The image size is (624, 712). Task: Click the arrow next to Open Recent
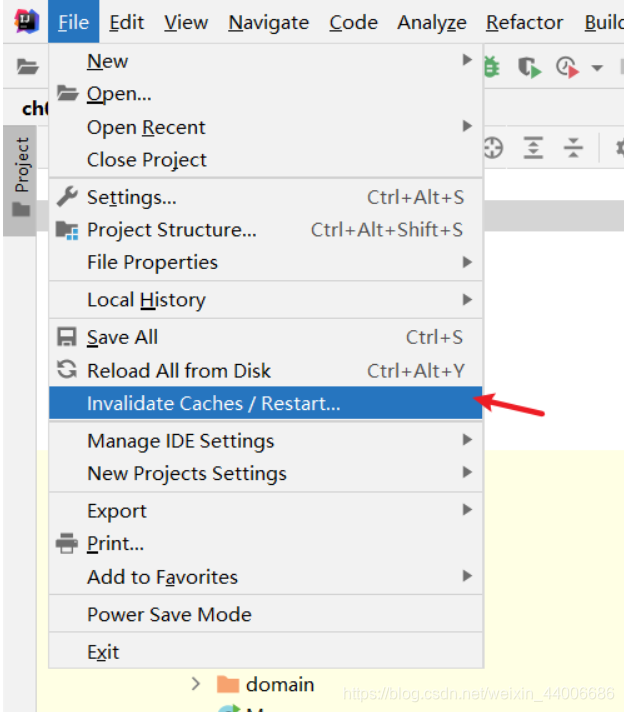[467, 126]
